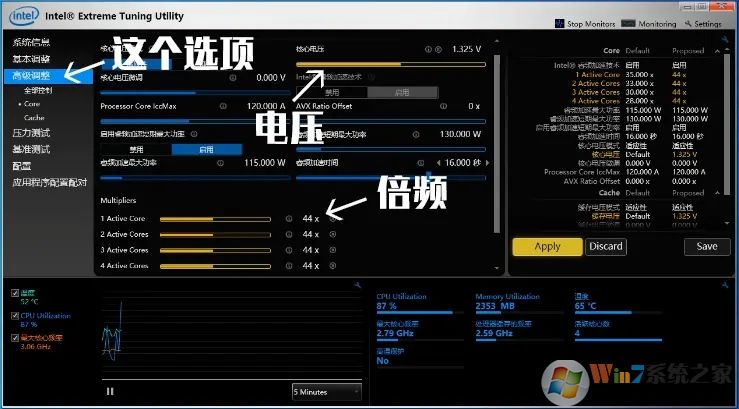Select gray 启用 under Intel turbo boost technology
Screen dimensions: 739x409
click(402, 92)
